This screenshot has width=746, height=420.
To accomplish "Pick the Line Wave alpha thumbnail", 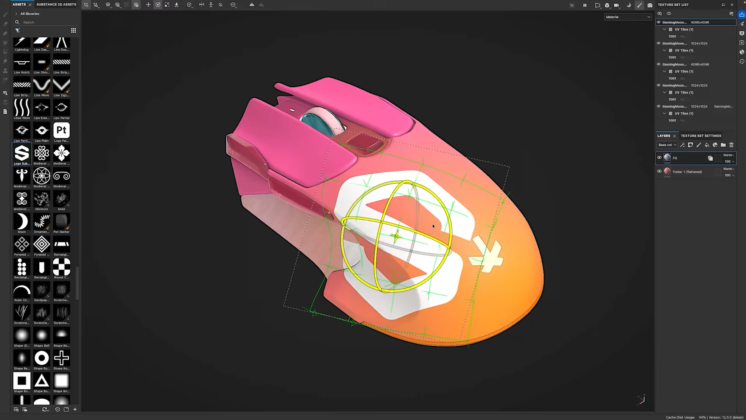I will tap(41, 85).
